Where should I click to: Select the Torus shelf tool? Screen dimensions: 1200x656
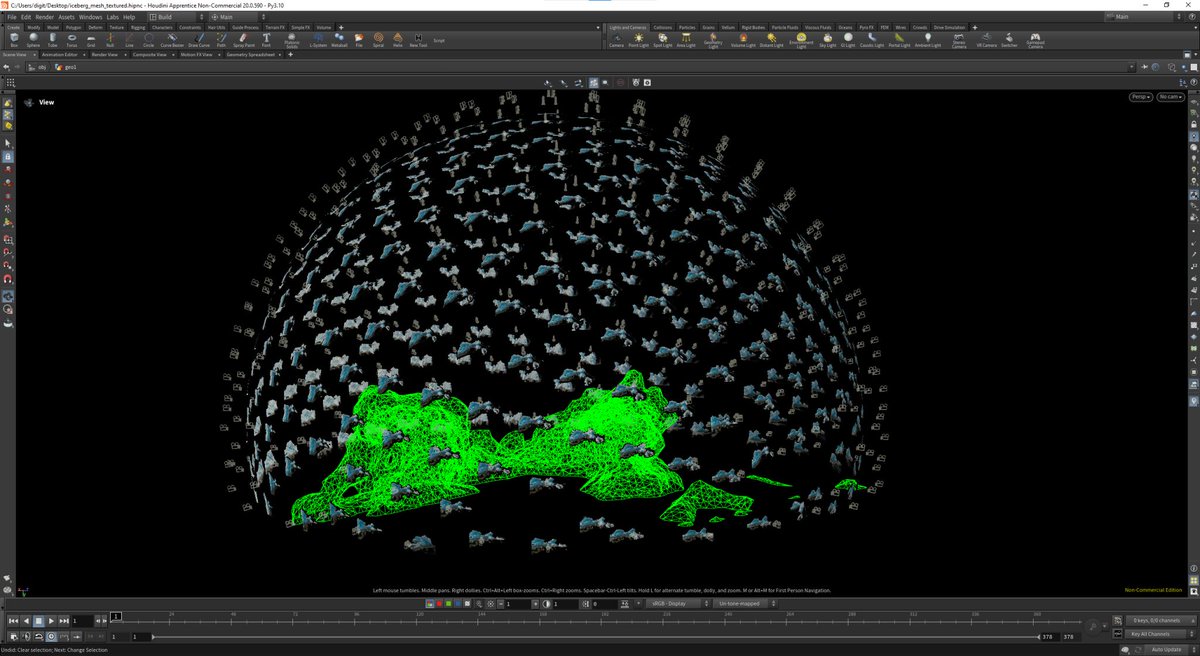tap(72, 40)
